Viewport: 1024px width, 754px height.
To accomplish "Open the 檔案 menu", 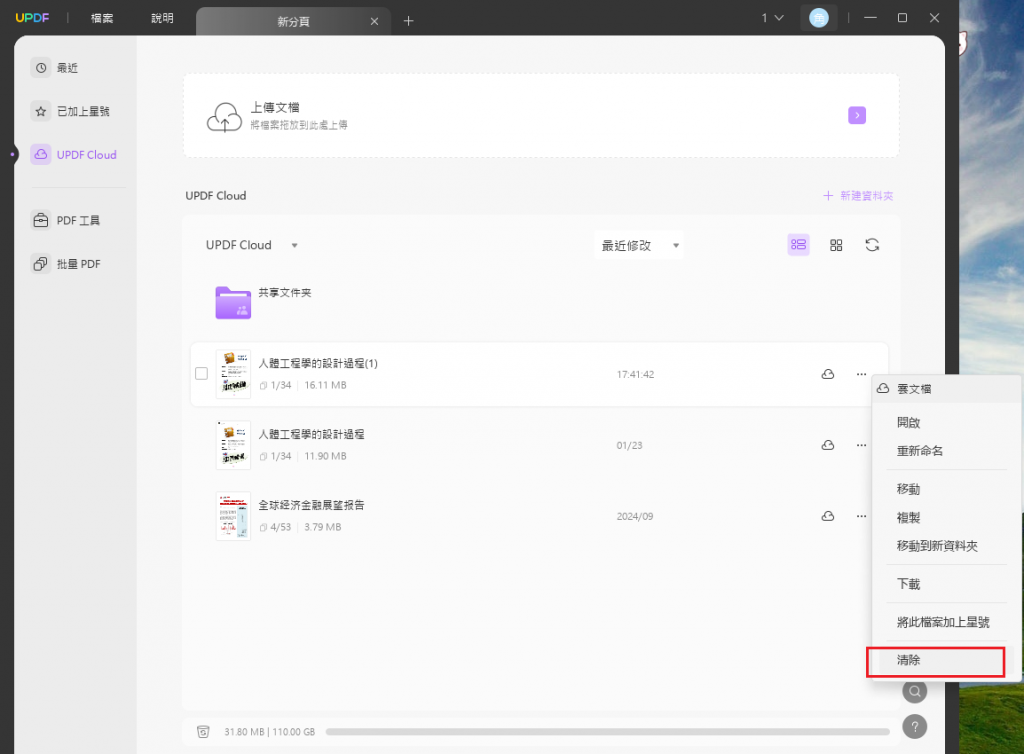I will coord(102,18).
